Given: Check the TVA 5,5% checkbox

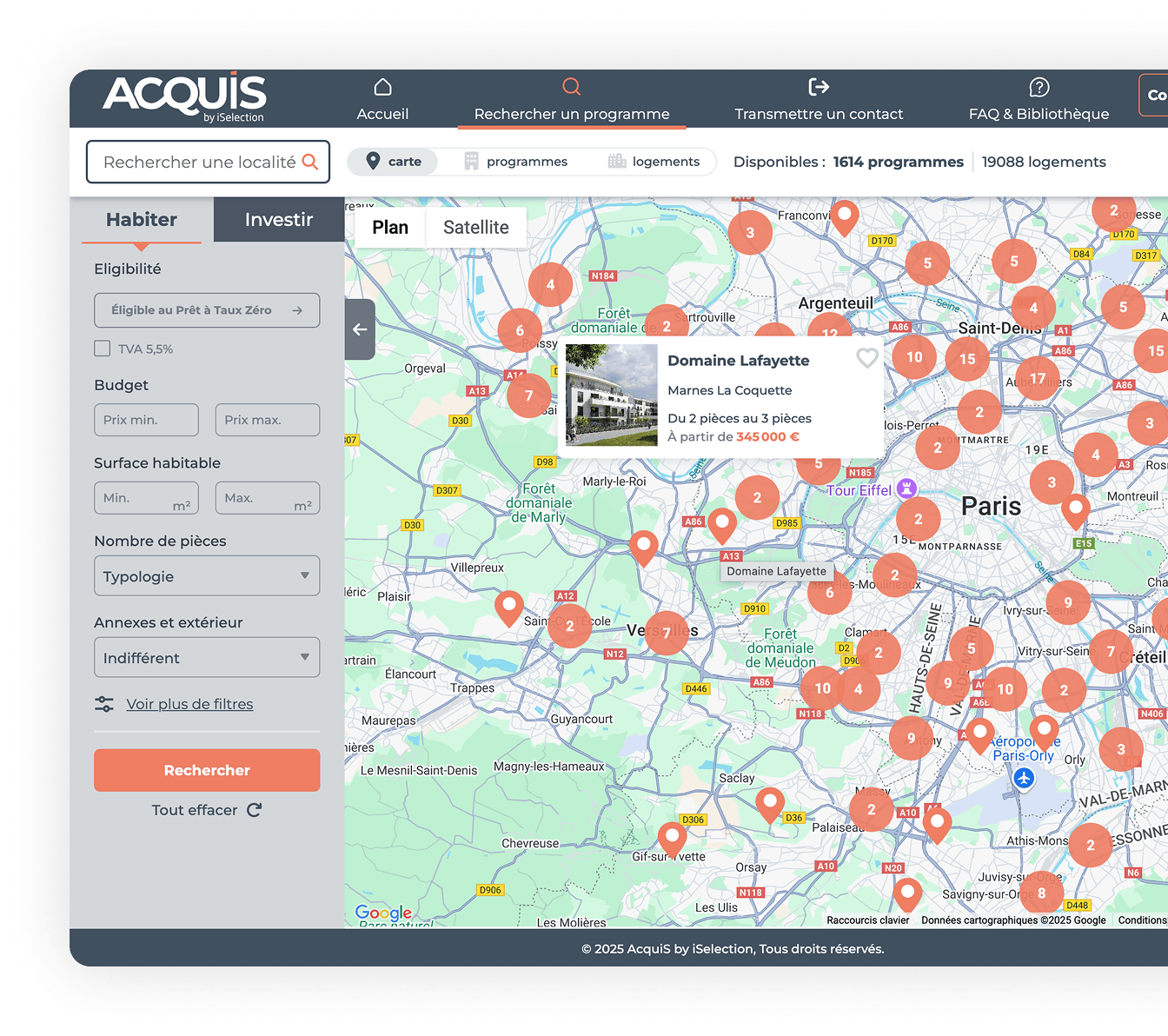Looking at the screenshot, I should 103,349.
